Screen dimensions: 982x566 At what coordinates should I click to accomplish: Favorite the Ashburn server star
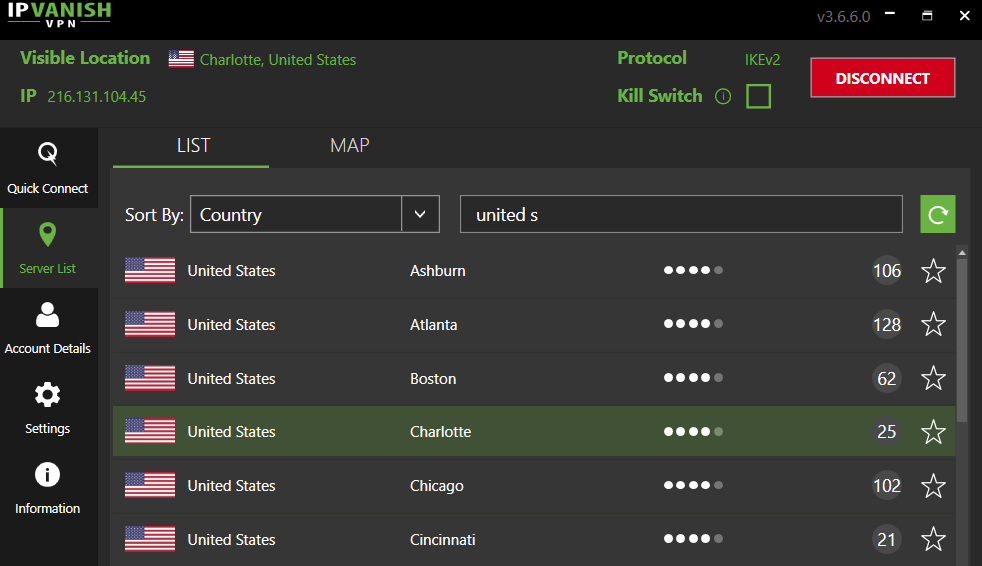[933, 270]
